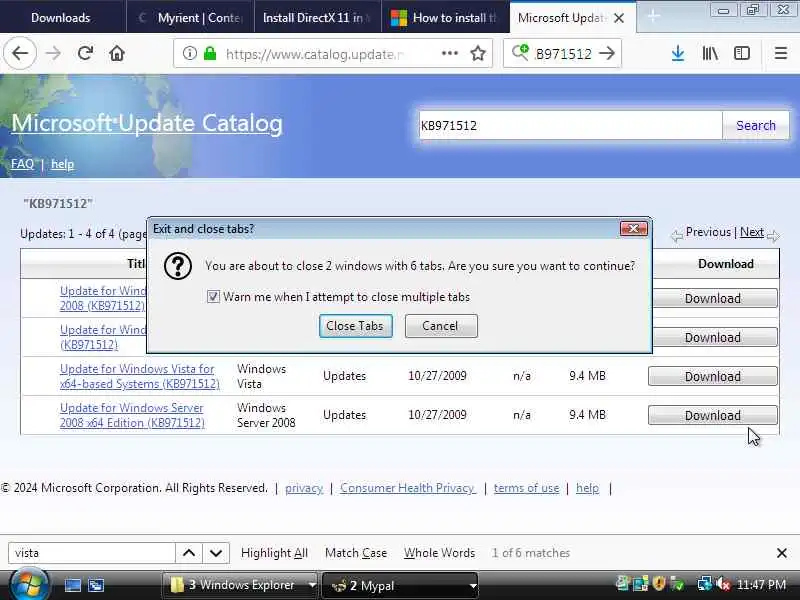Viewport: 800px width, 600px height.
Task: Click the 11:47 PM taskbar clock
Action: 761,584
